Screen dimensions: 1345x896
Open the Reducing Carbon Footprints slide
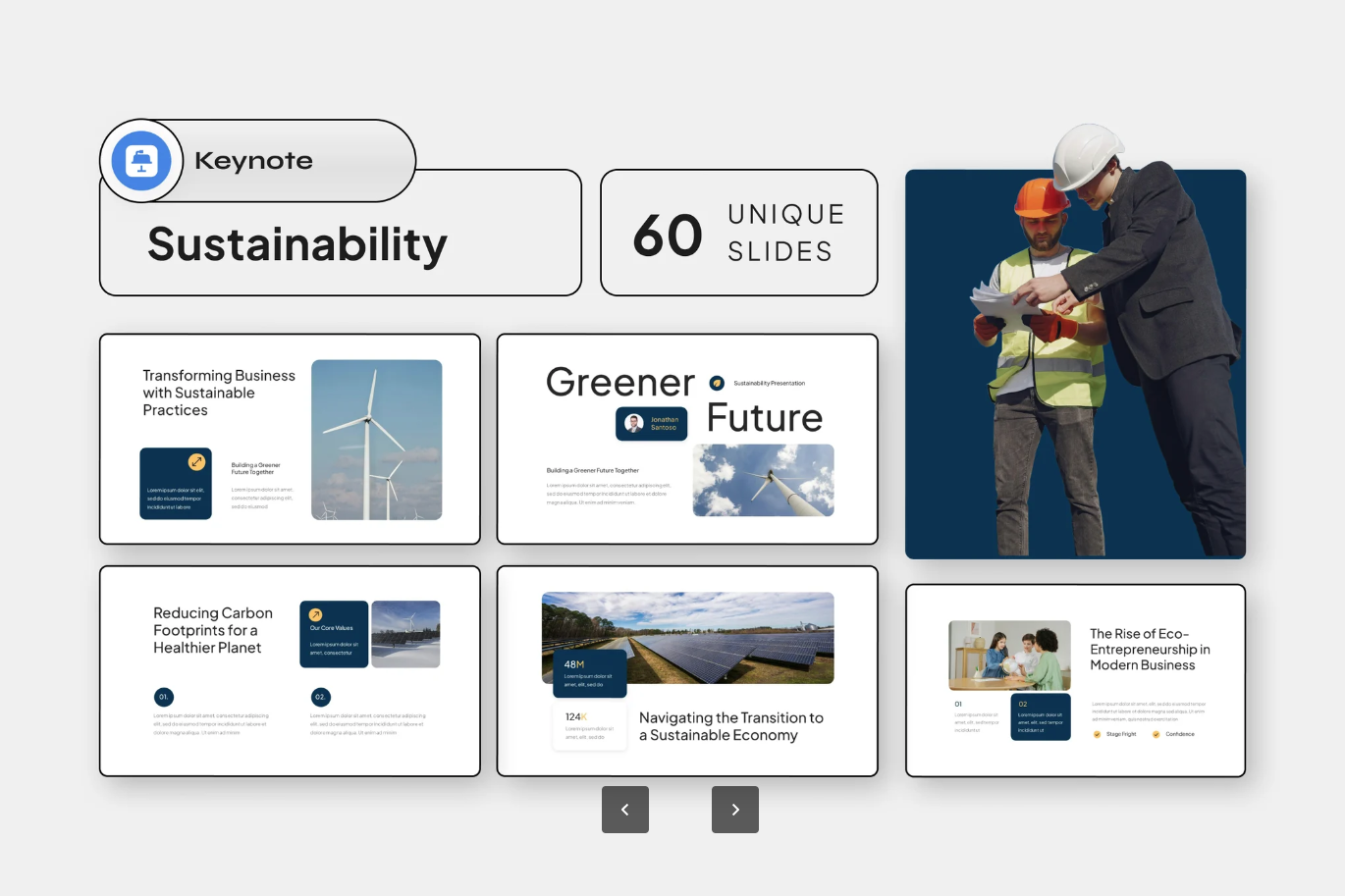point(290,670)
